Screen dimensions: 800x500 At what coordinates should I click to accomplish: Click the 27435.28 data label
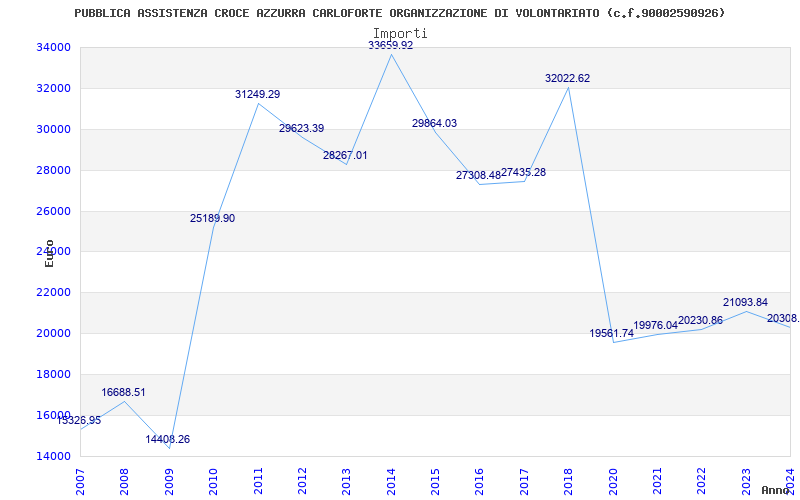point(523,172)
